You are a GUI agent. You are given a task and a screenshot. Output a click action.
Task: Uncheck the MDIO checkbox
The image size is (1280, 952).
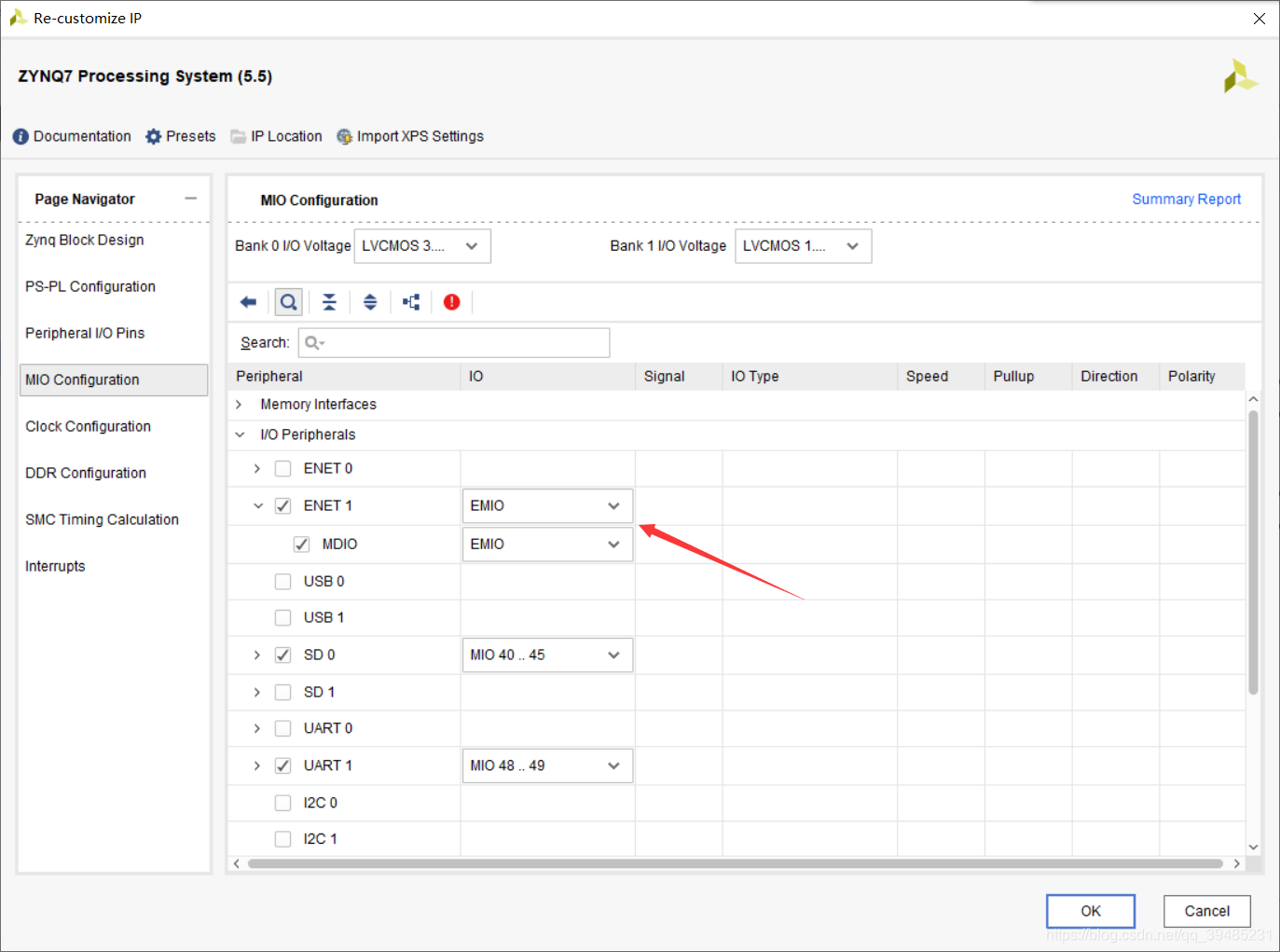click(302, 545)
